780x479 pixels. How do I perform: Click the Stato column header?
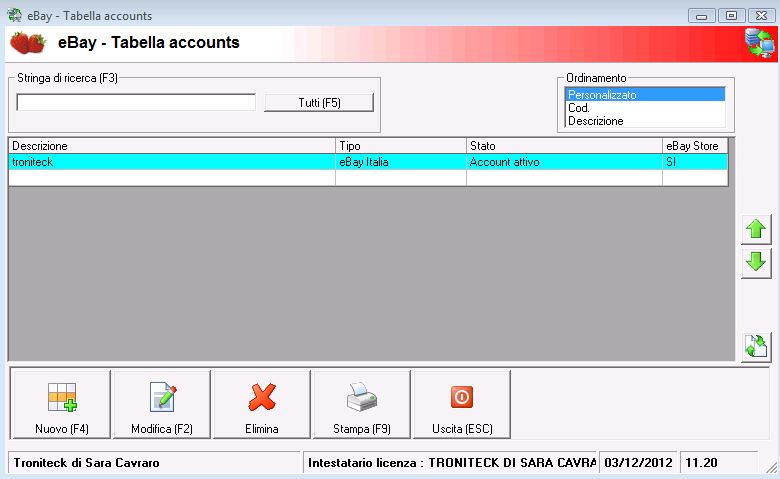[x=565, y=146]
